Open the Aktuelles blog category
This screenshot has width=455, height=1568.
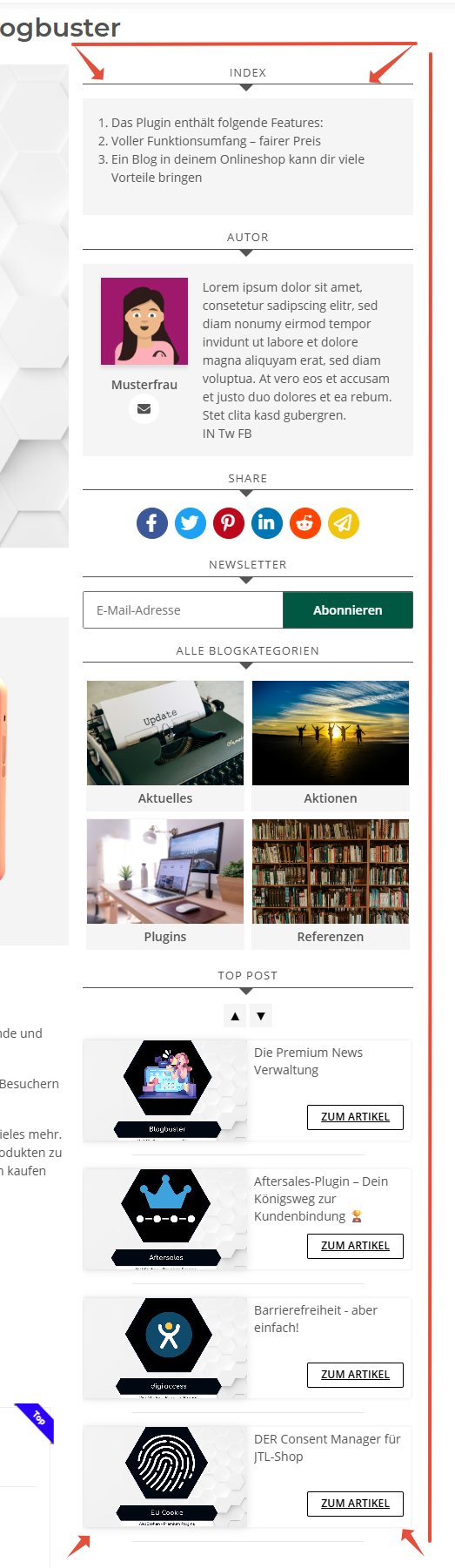pyautogui.click(x=165, y=746)
